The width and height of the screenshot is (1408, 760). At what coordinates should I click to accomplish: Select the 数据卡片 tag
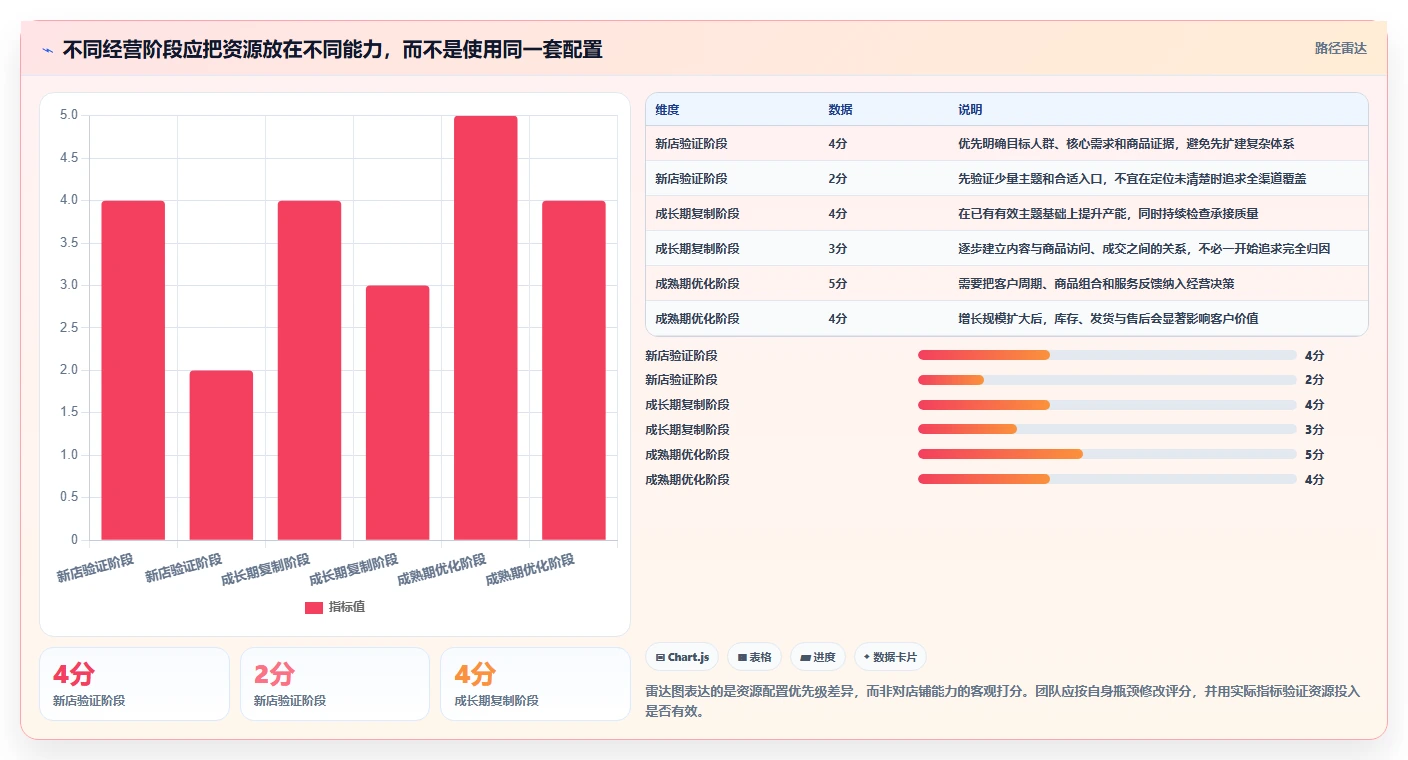[890, 657]
